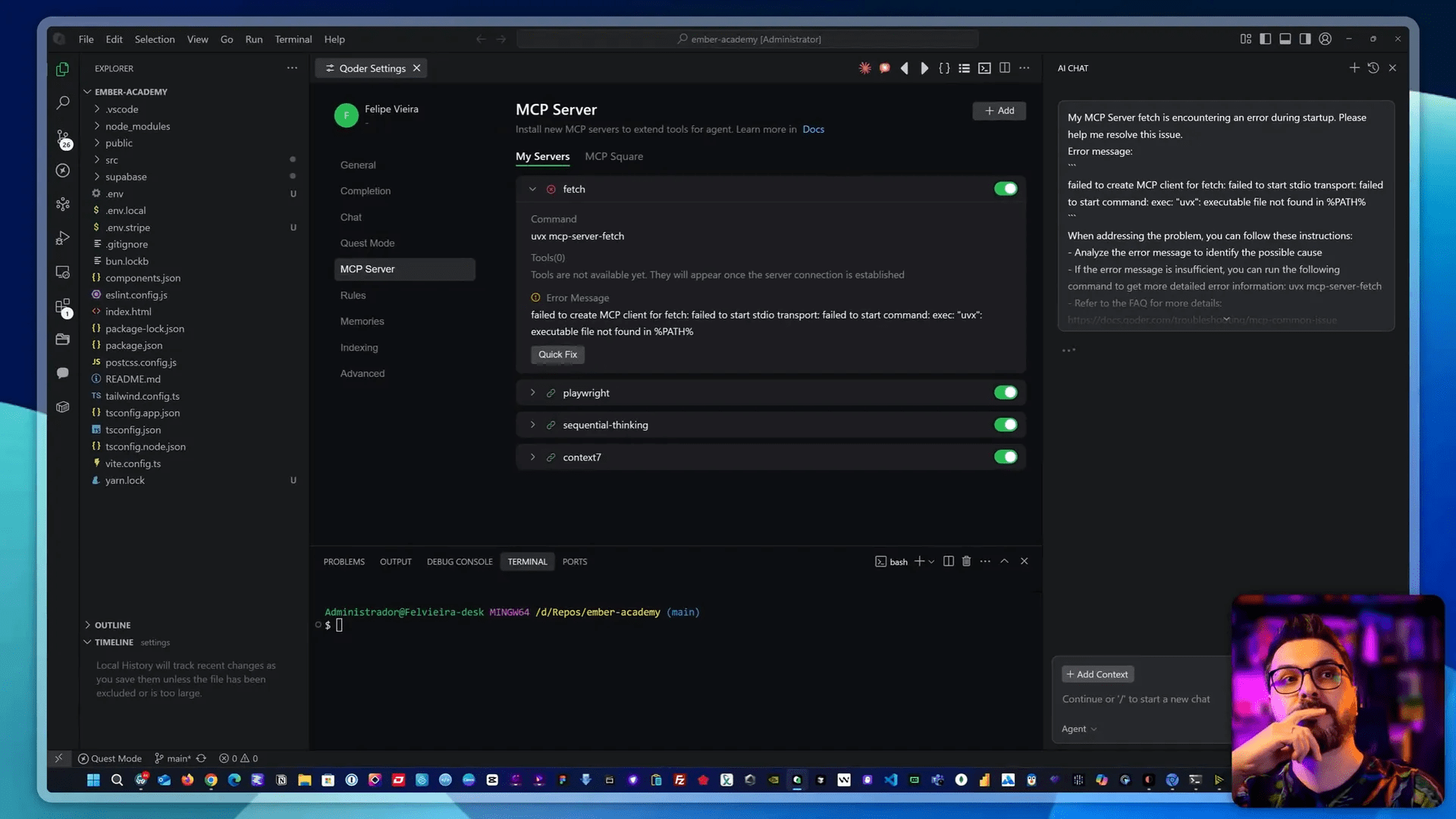Open the Accounts icon in title bar

[1325, 39]
